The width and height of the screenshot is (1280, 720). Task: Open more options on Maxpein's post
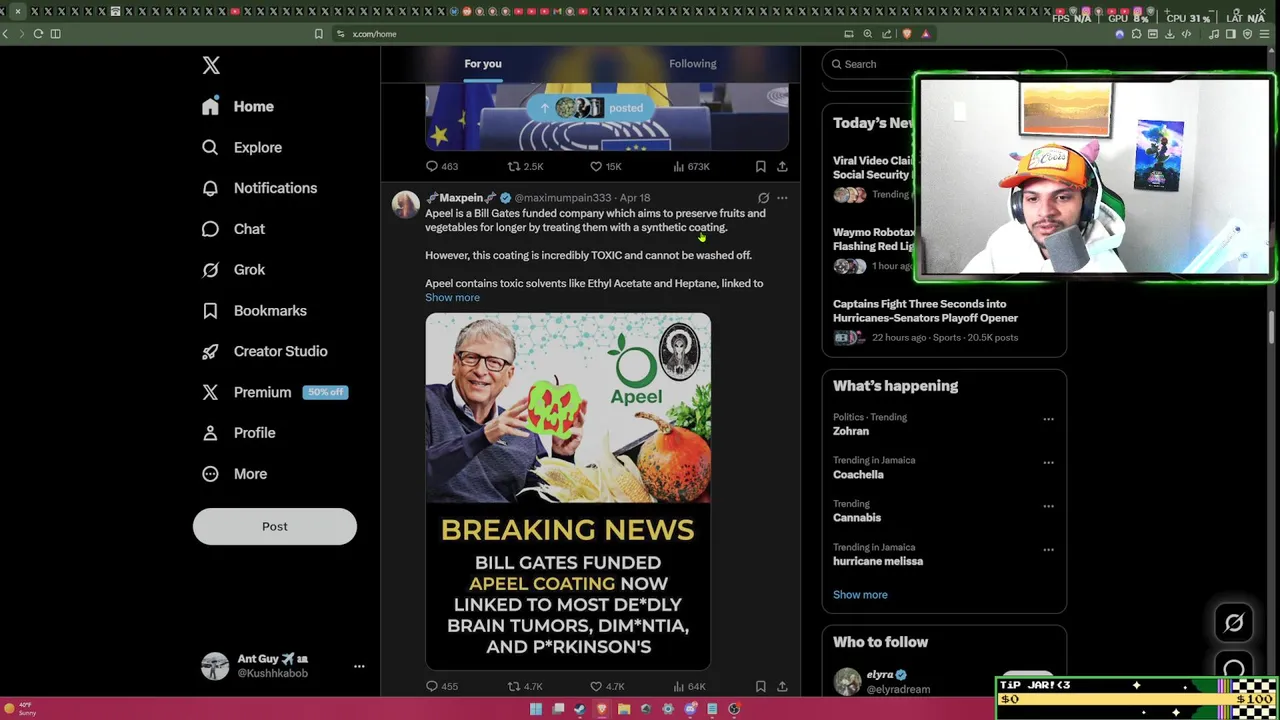tap(782, 198)
